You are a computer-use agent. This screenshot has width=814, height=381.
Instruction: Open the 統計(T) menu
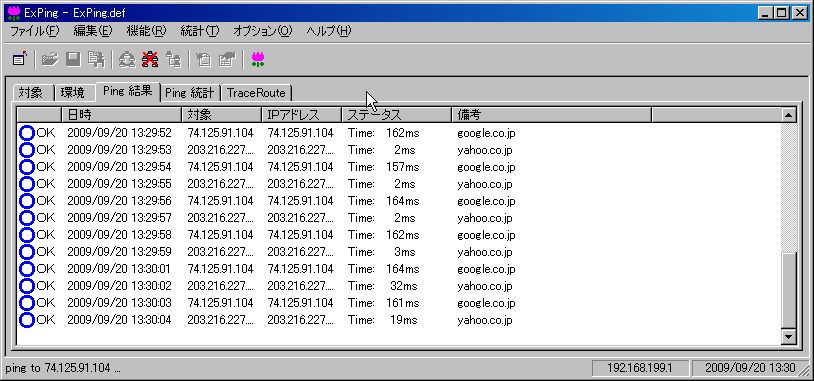tap(200, 31)
